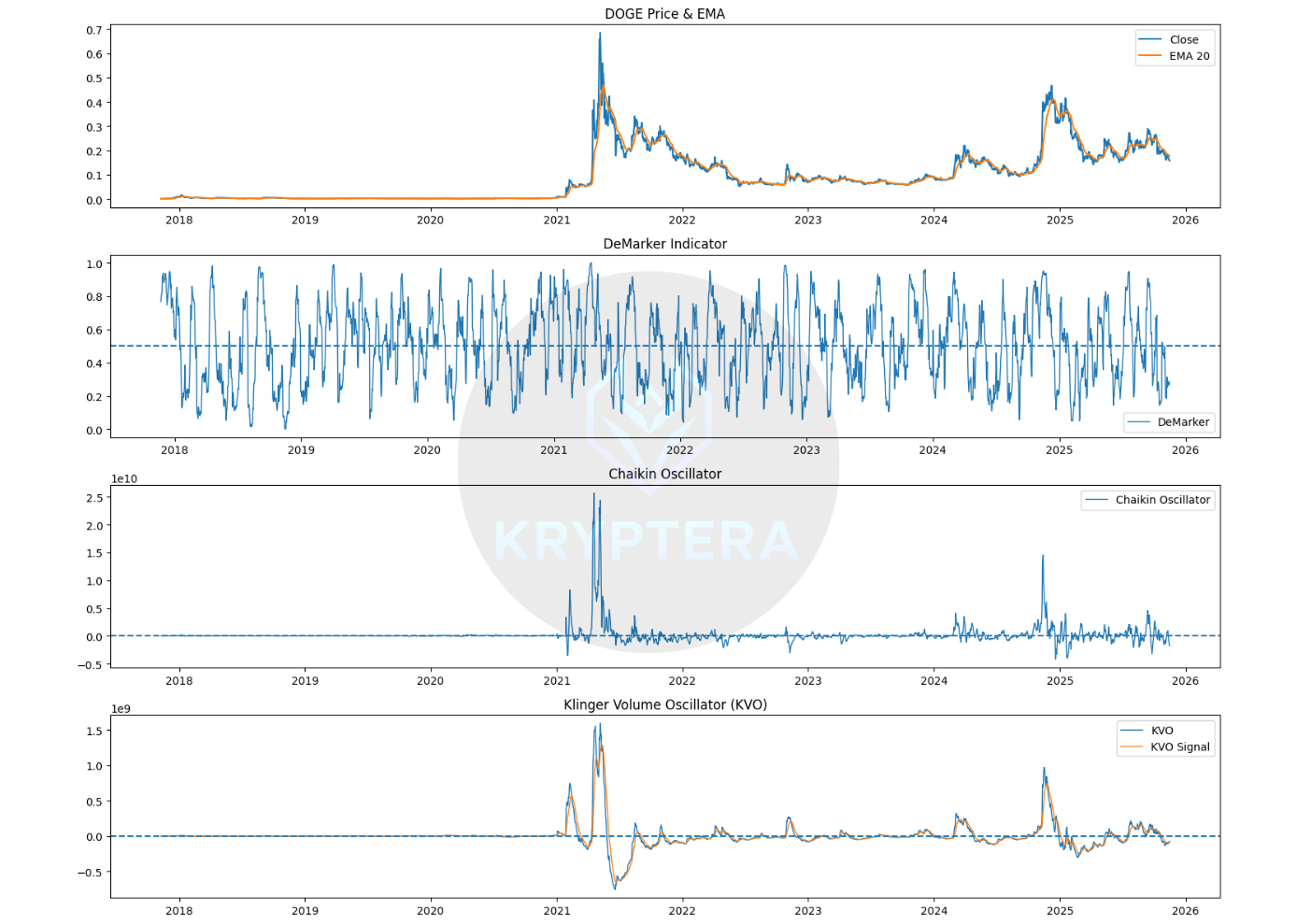The height and width of the screenshot is (924, 1297).
Task: Click the "-0.5" y-axis tick on the Chaikin chart
Action: point(92,666)
